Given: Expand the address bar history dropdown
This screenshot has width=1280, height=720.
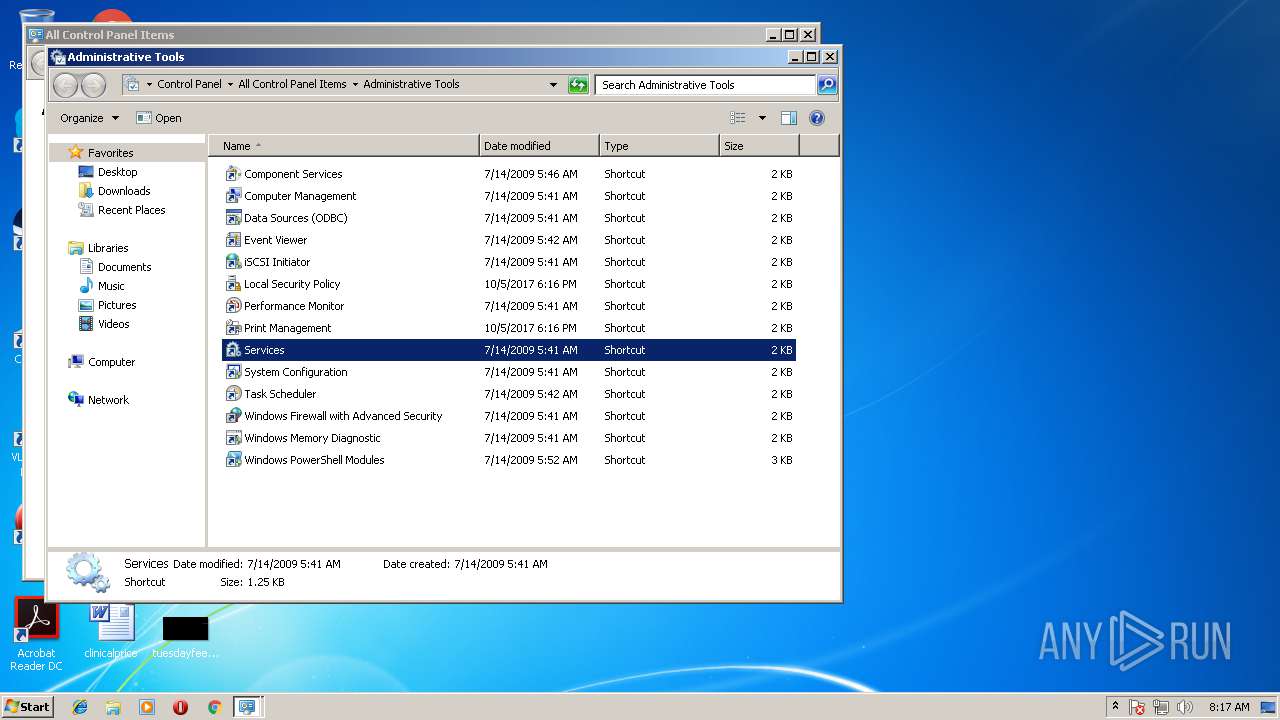Looking at the screenshot, I should pos(553,85).
